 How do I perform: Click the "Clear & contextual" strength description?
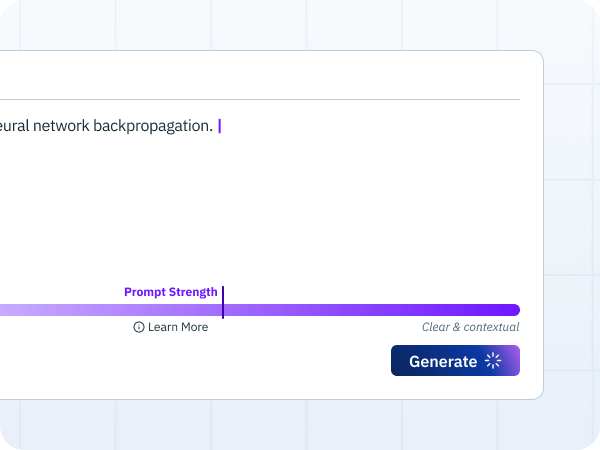[470, 327]
